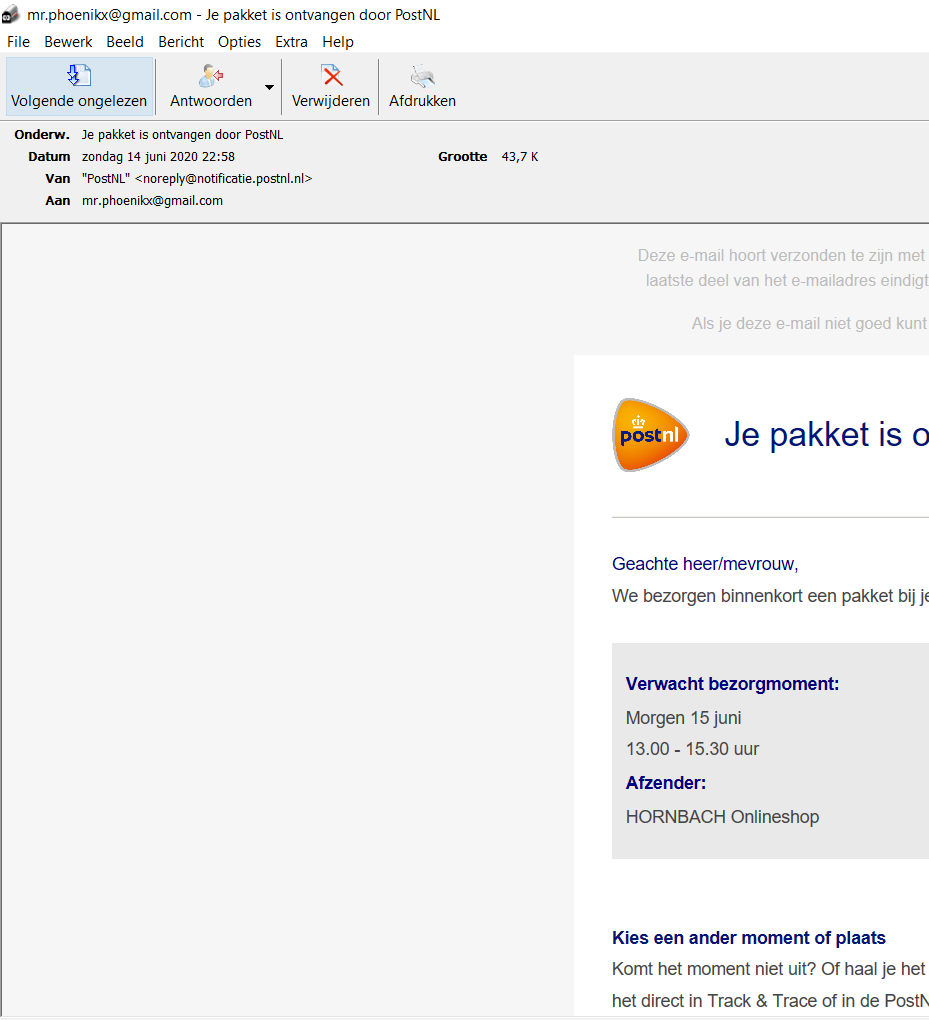Click the grey notice Als je deze e-mail

pos(810,324)
